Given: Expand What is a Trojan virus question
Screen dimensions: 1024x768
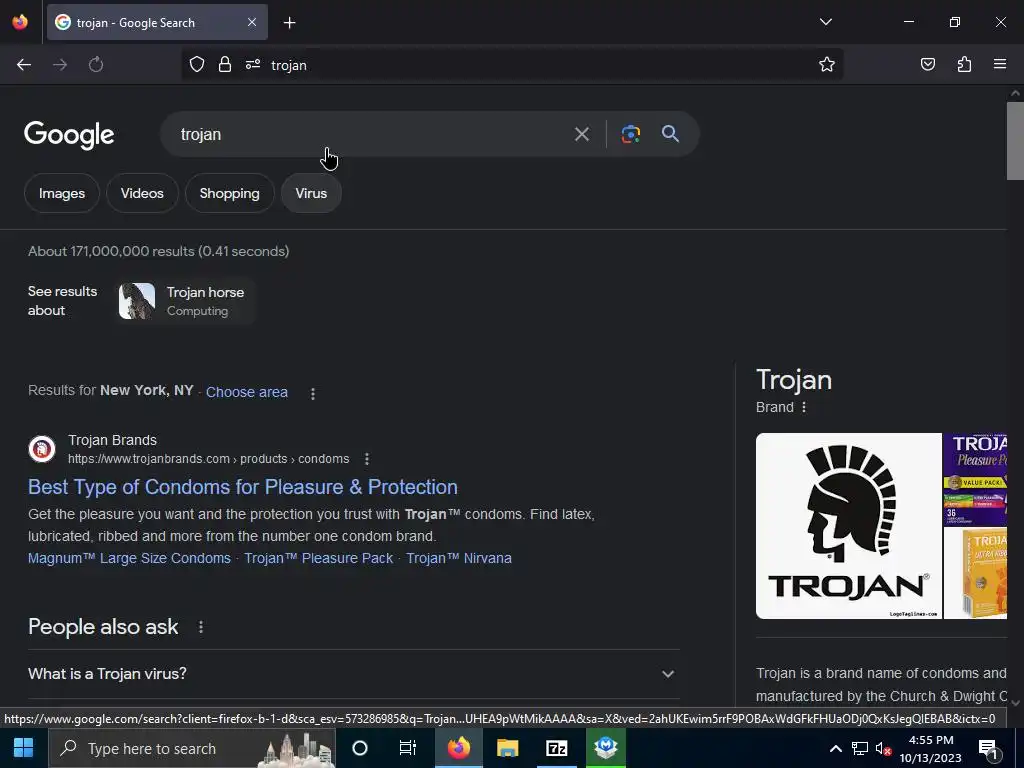Looking at the screenshot, I should point(354,674).
